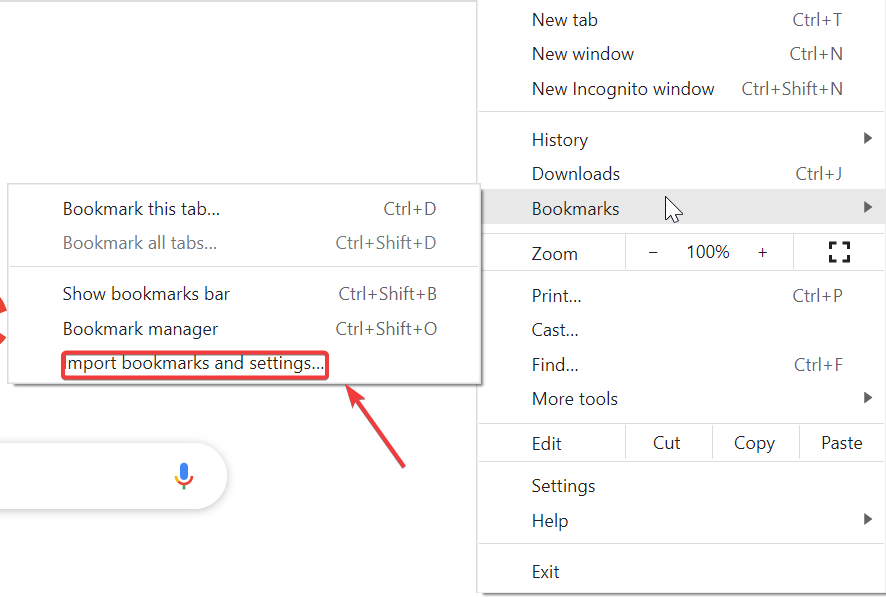
Task: Open Chrome Settings from menu
Action: (563, 486)
